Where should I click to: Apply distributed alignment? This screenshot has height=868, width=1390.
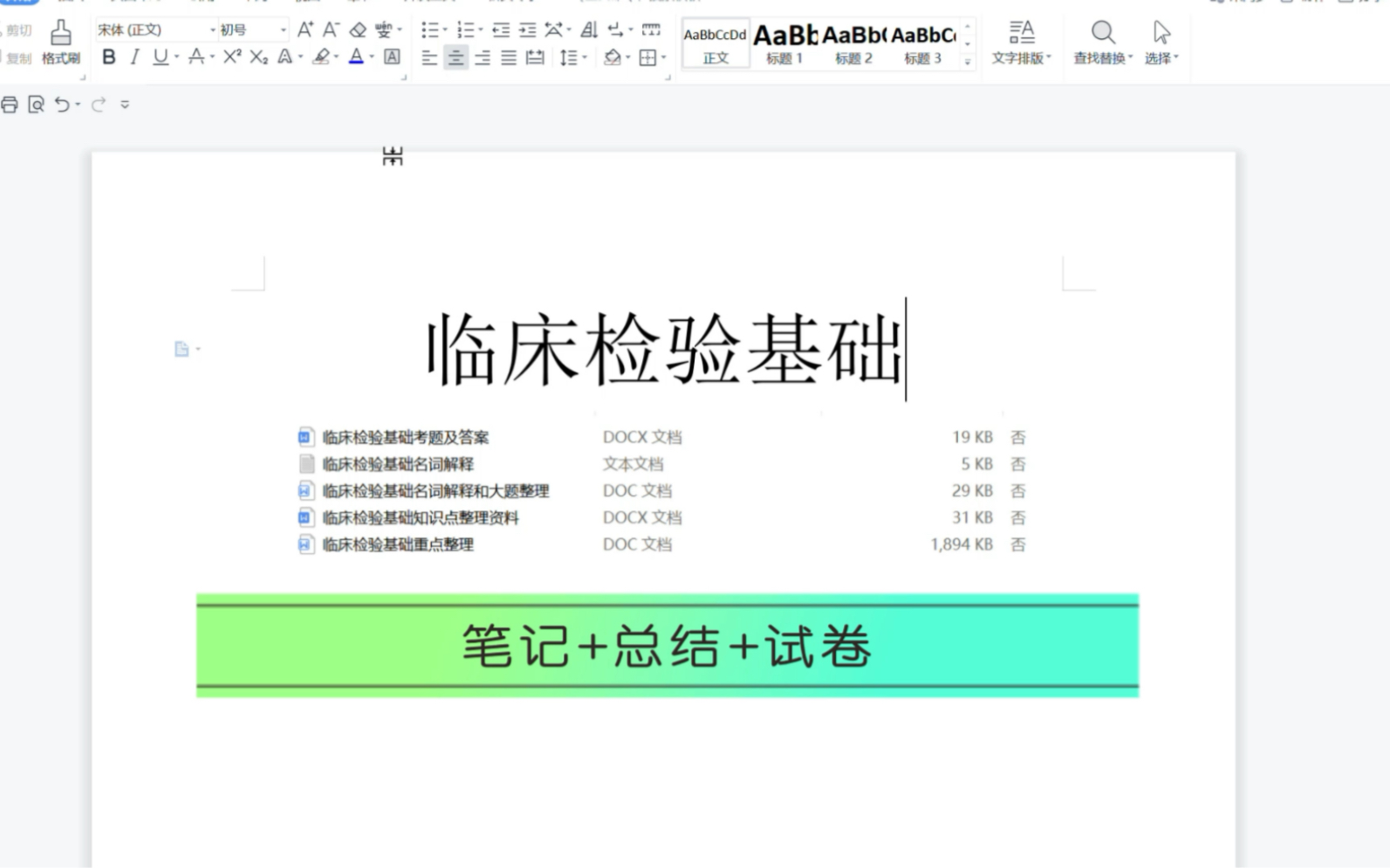pos(535,58)
